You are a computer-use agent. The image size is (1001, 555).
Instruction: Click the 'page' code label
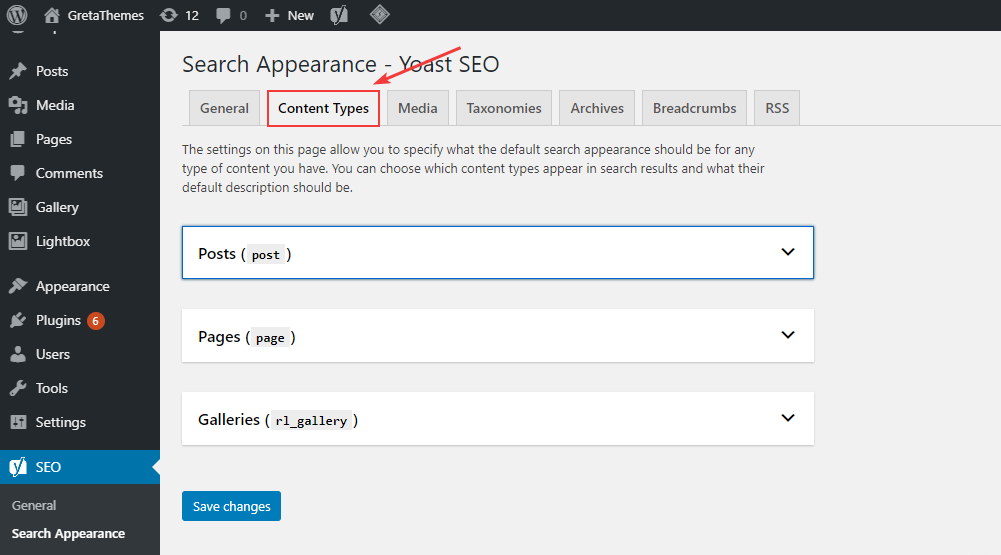pyautogui.click(x=270, y=338)
